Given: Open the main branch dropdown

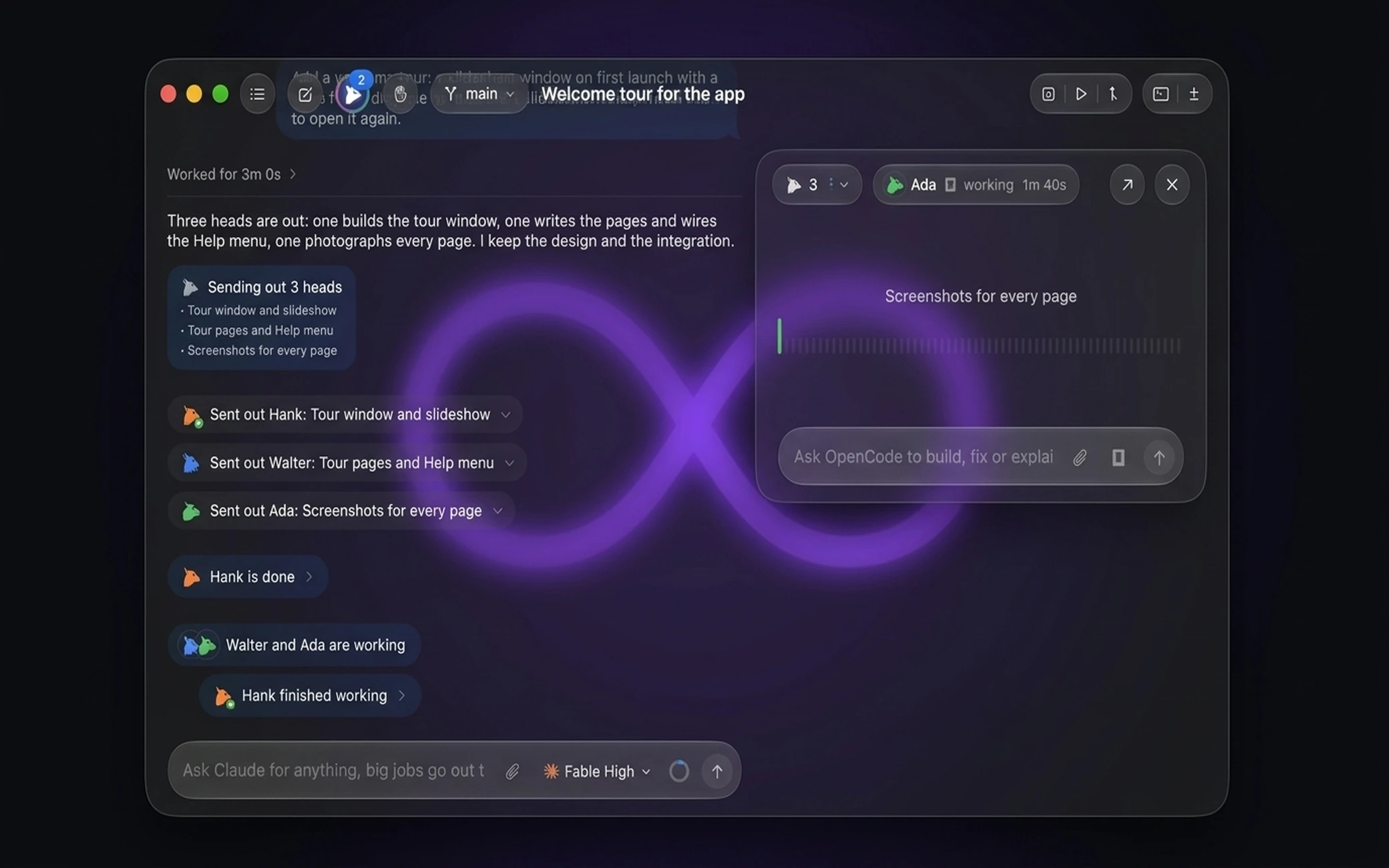Looking at the screenshot, I should tap(479, 94).
